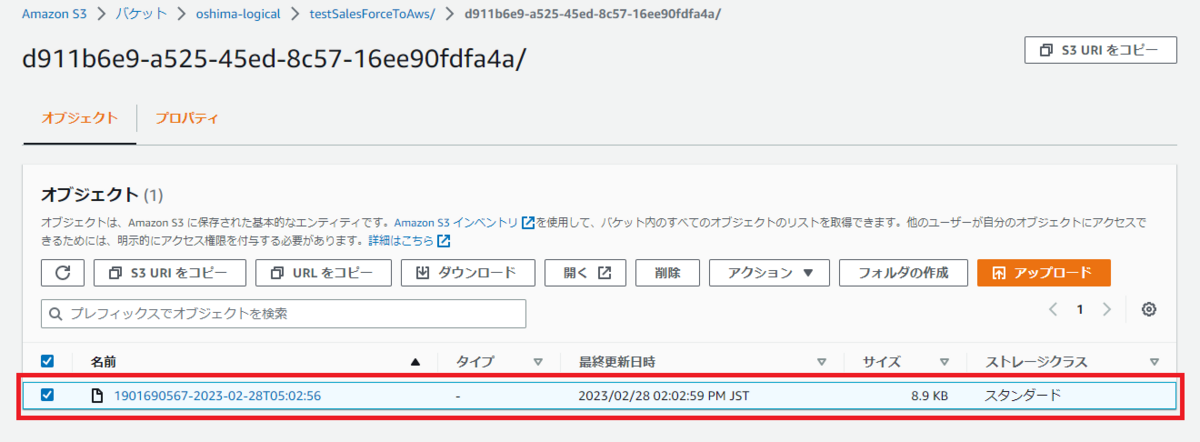Click the top S3 URI をコピー button
The image size is (1200, 442).
coord(1100,50)
